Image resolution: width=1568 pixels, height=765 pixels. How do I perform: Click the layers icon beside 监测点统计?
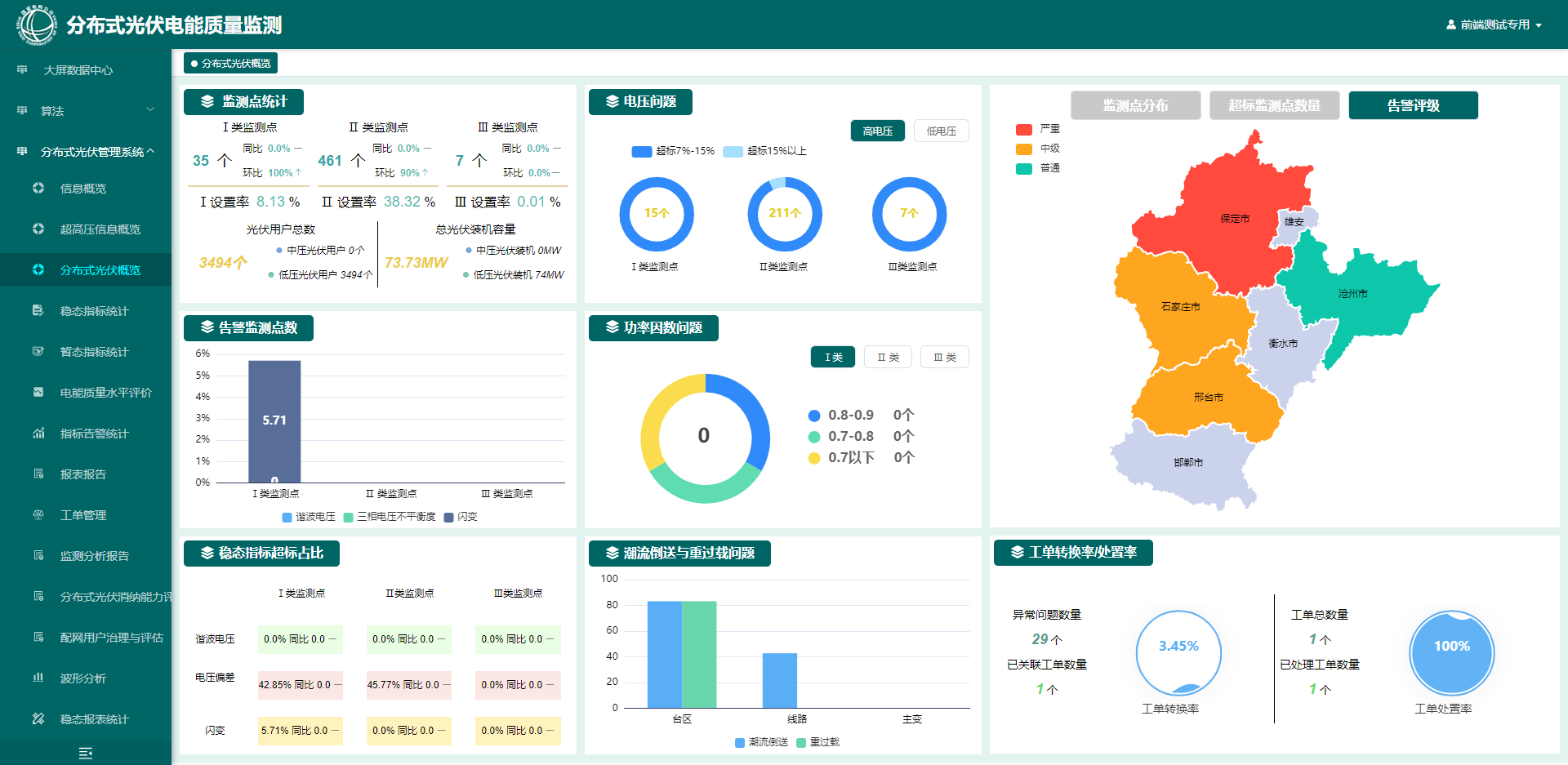(207, 102)
